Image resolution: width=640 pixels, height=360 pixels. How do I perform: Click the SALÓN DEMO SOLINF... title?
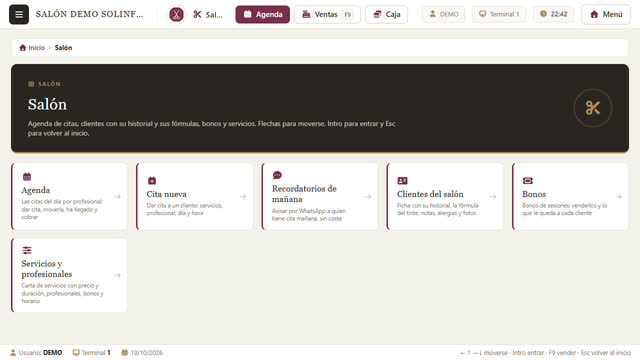(x=89, y=14)
